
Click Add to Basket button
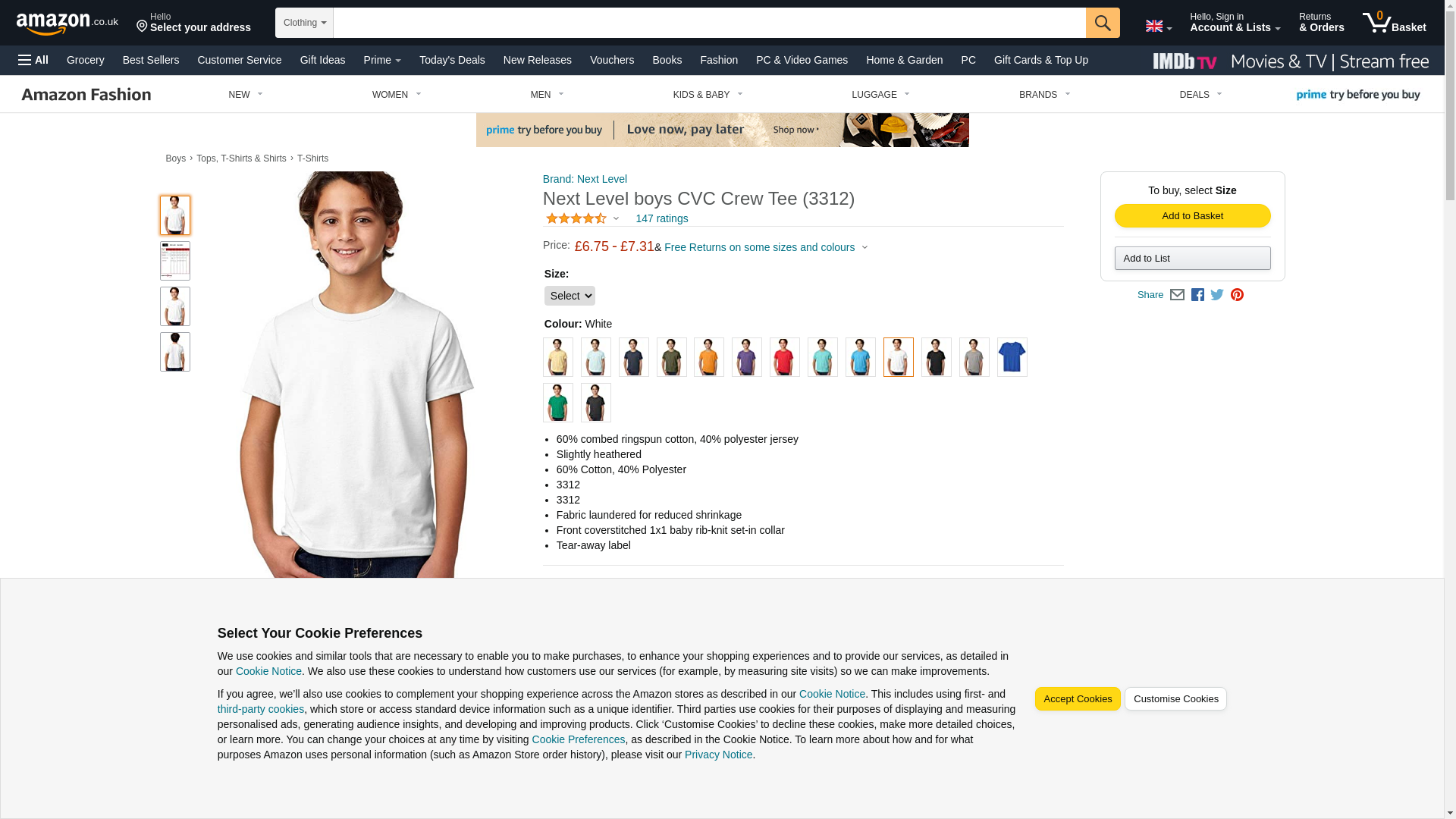pyautogui.click(x=1192, y=216)
